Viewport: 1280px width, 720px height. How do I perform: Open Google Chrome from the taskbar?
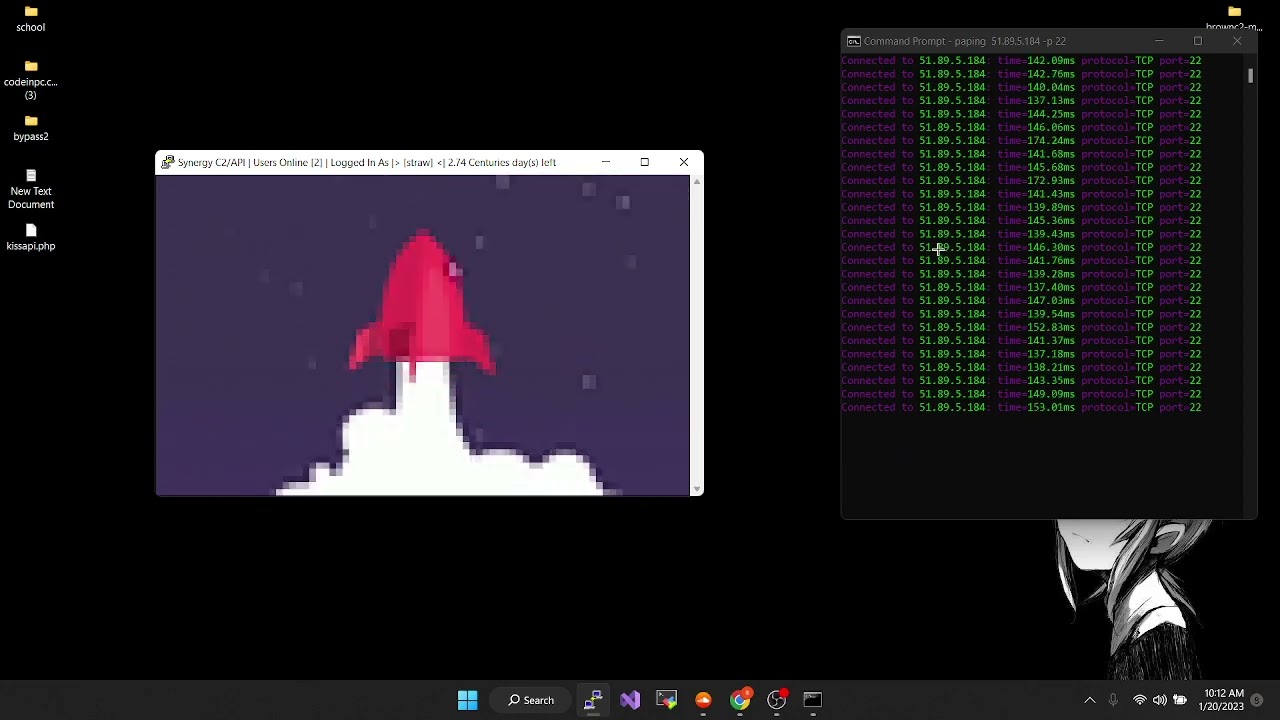click(x=740, y=700)
